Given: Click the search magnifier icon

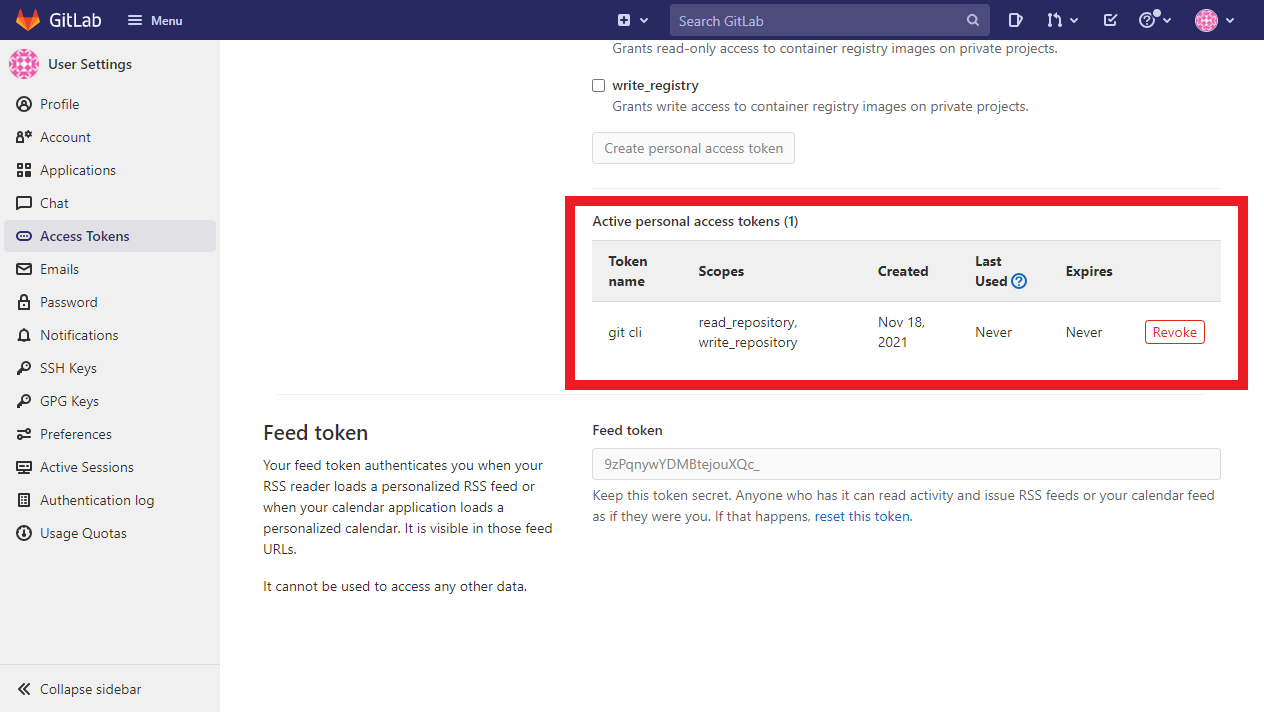Looking at the screenshot, I should tap(973, 21).
